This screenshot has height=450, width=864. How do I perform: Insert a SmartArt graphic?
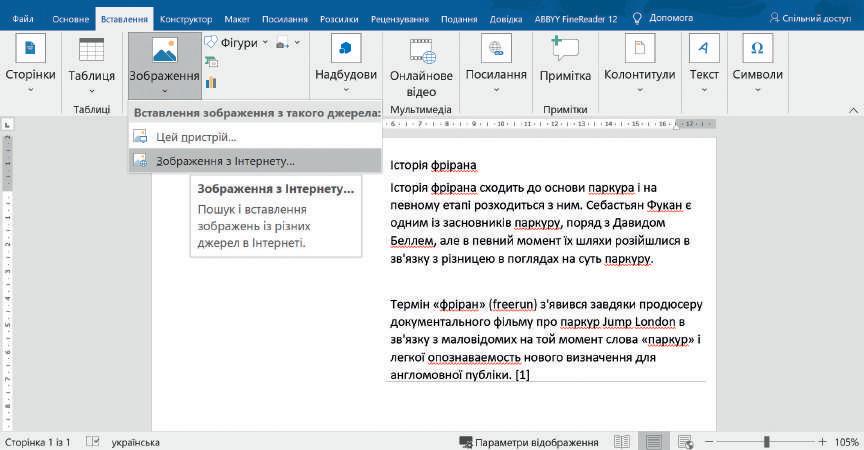point(212,62)
